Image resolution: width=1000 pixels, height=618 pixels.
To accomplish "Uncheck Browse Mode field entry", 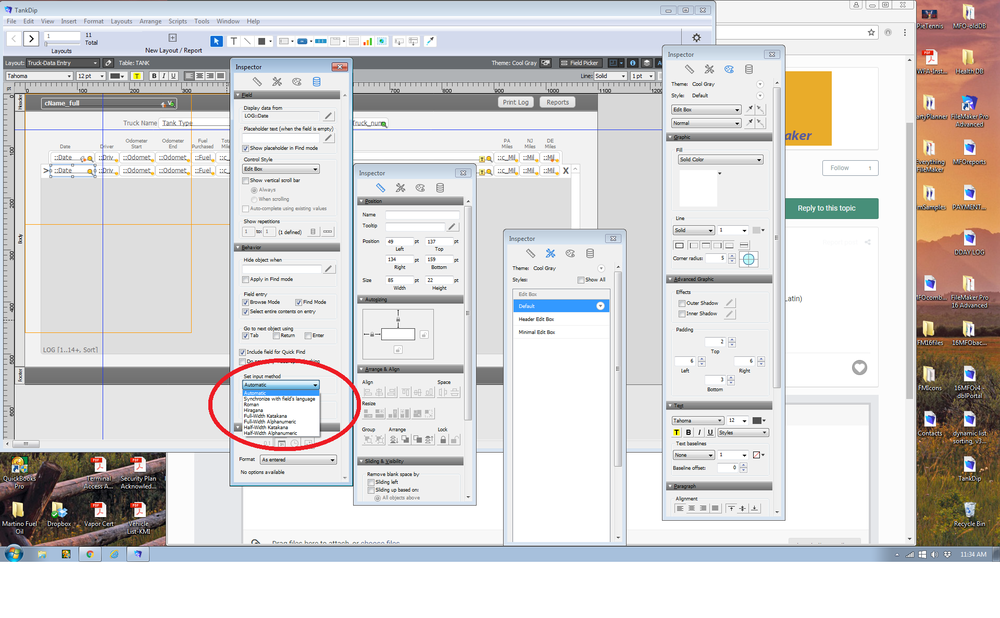I will click(246, 302).
